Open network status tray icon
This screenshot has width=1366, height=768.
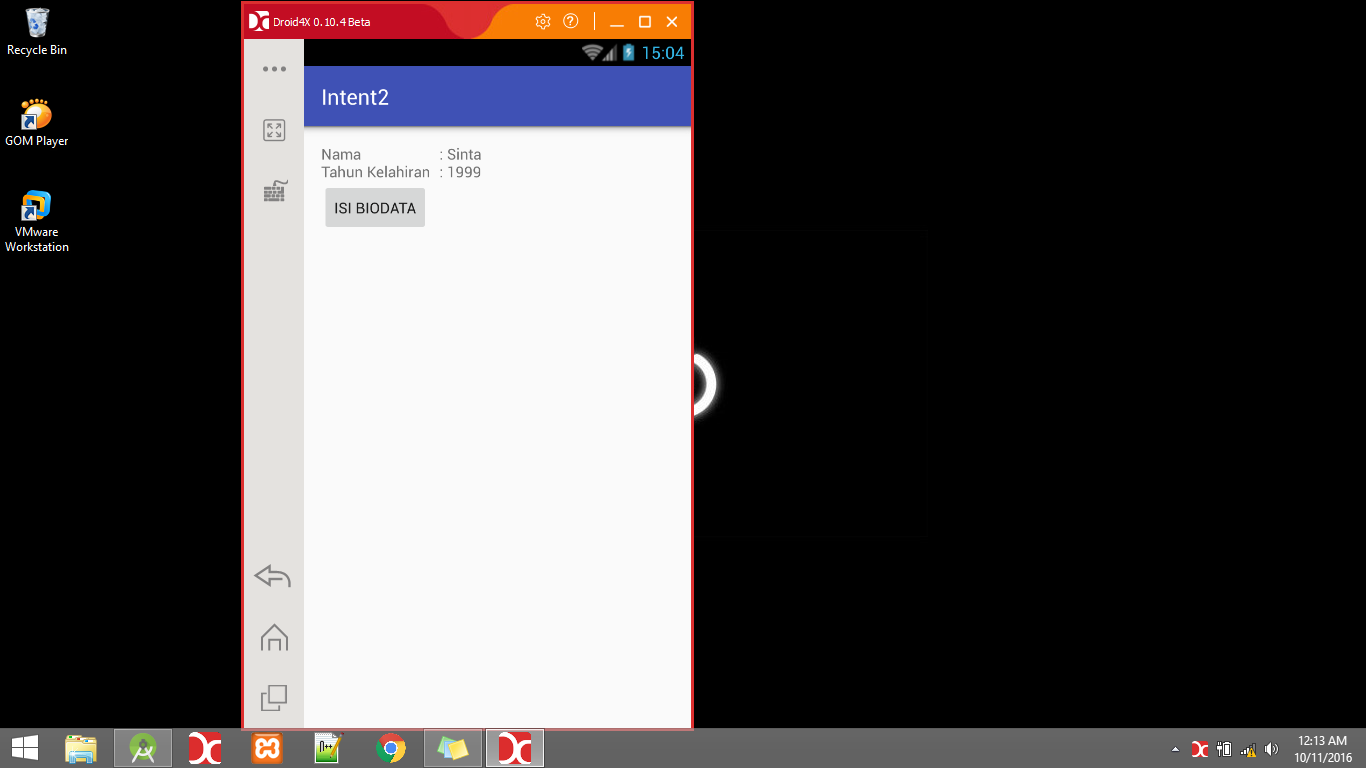click(x=1248, y=749)
